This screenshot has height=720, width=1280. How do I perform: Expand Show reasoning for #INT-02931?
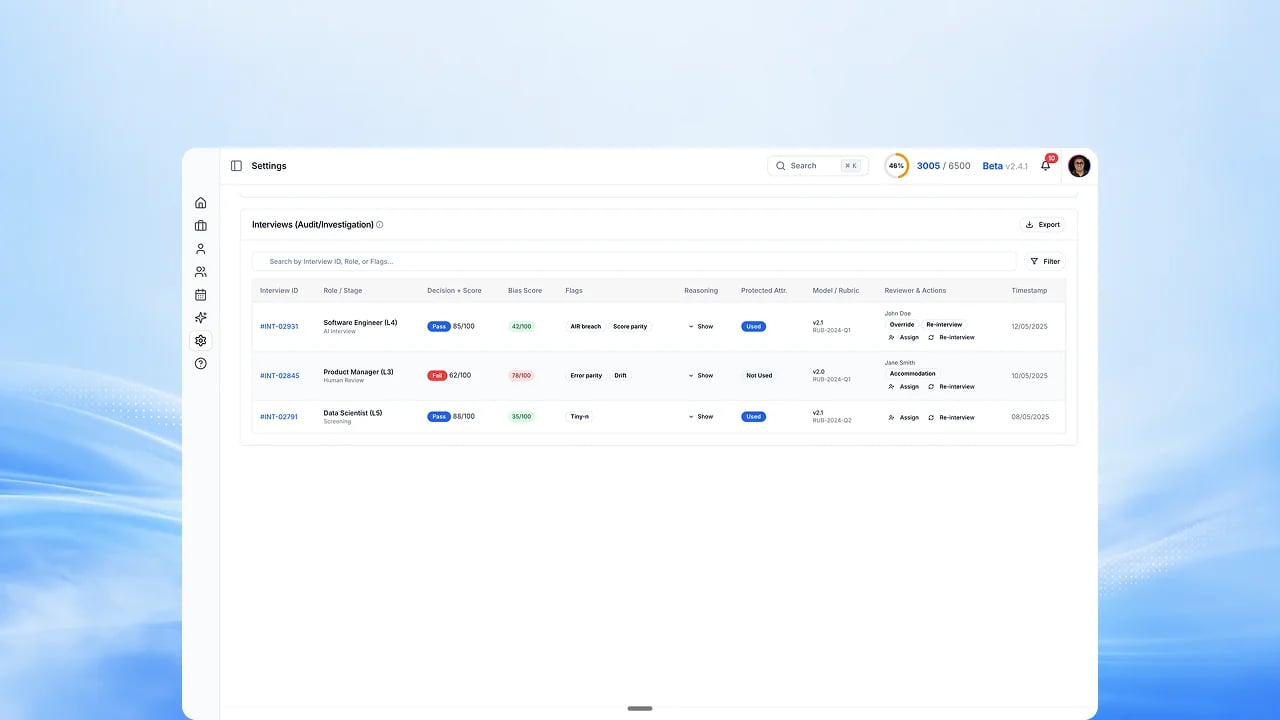click(701, 327)
